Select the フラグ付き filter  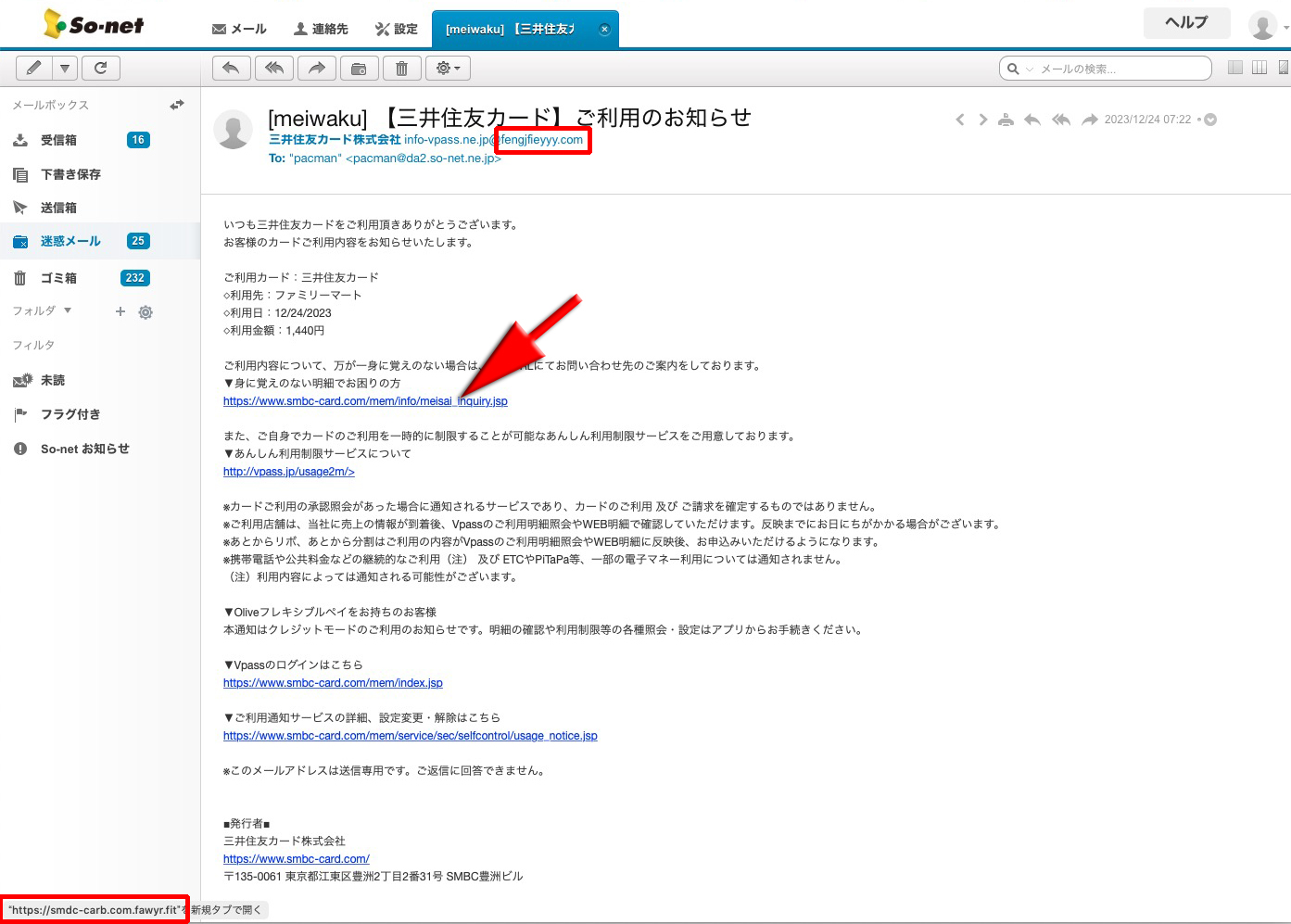[x=70, y=414]
